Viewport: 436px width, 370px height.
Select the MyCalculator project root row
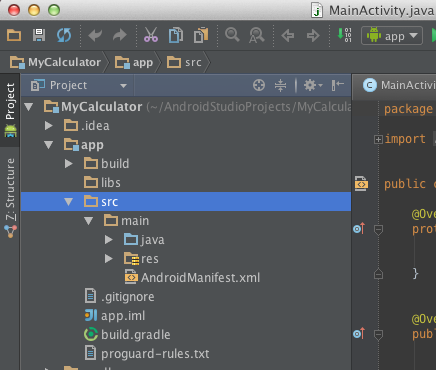pyautogui.click(x=186, y=107)
